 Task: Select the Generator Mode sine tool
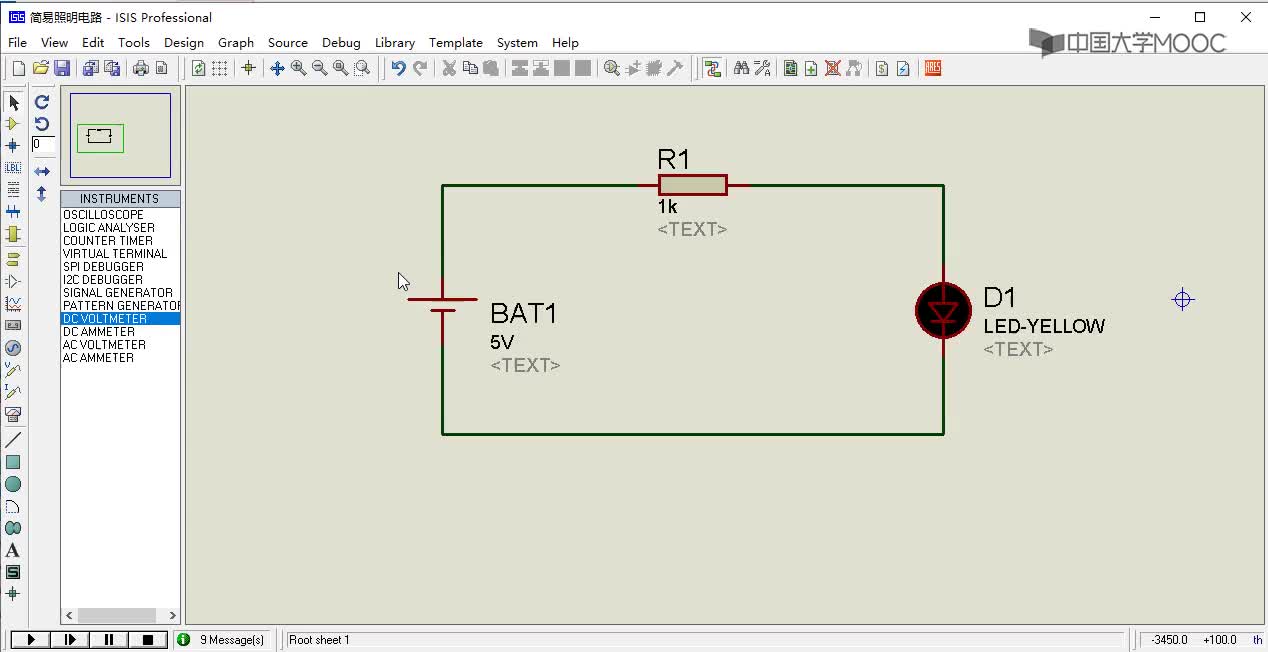(x=13, y=348)
